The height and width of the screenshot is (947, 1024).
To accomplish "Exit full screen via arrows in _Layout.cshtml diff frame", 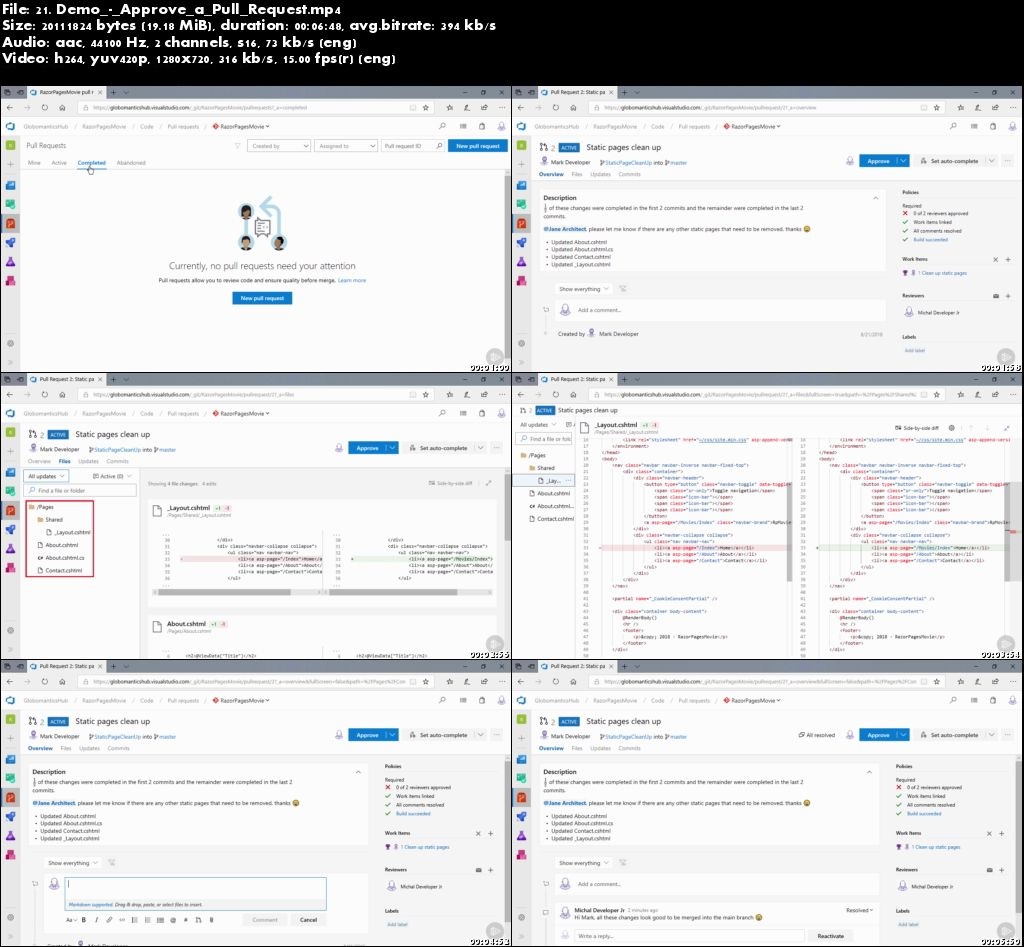I will click(1006, 428).
